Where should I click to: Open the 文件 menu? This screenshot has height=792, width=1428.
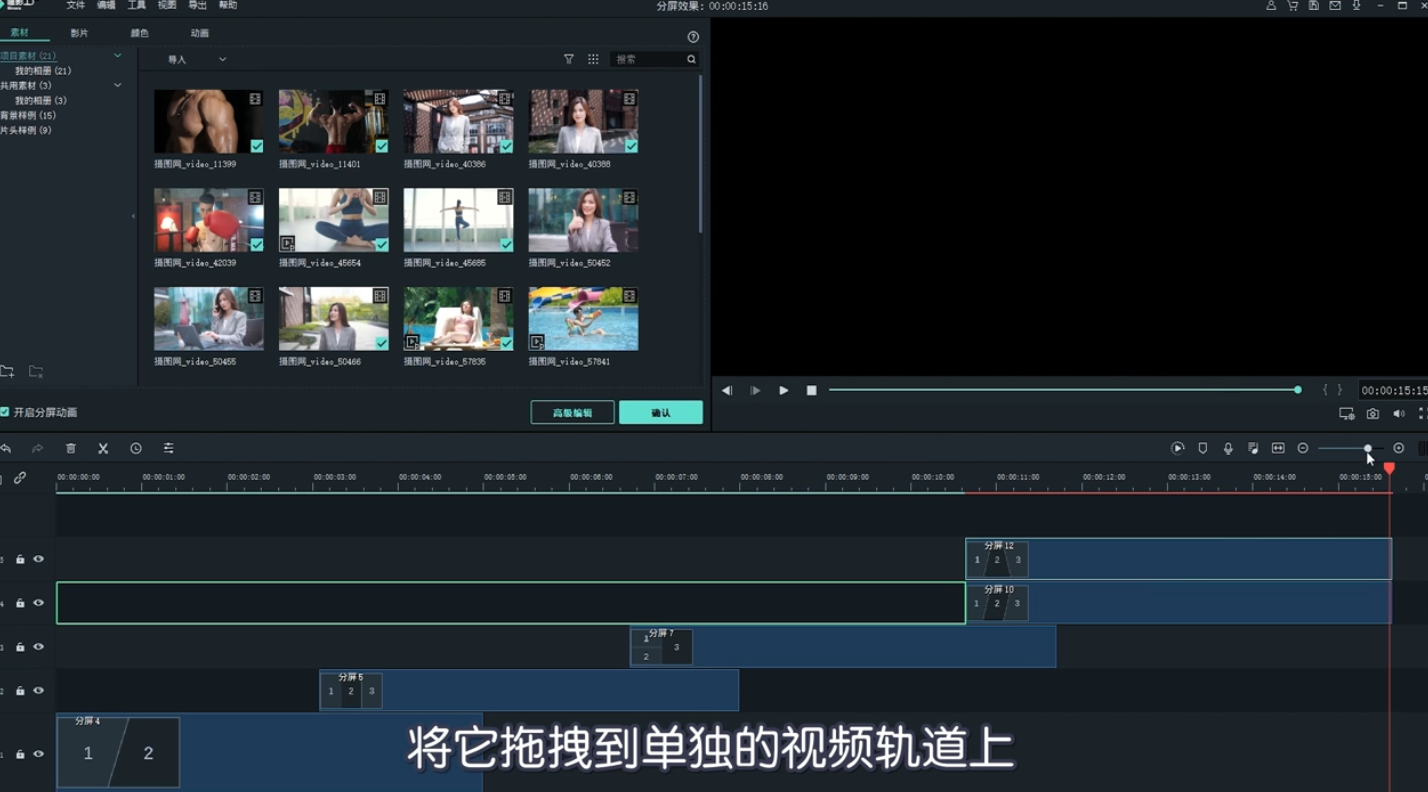pos(76,5)
